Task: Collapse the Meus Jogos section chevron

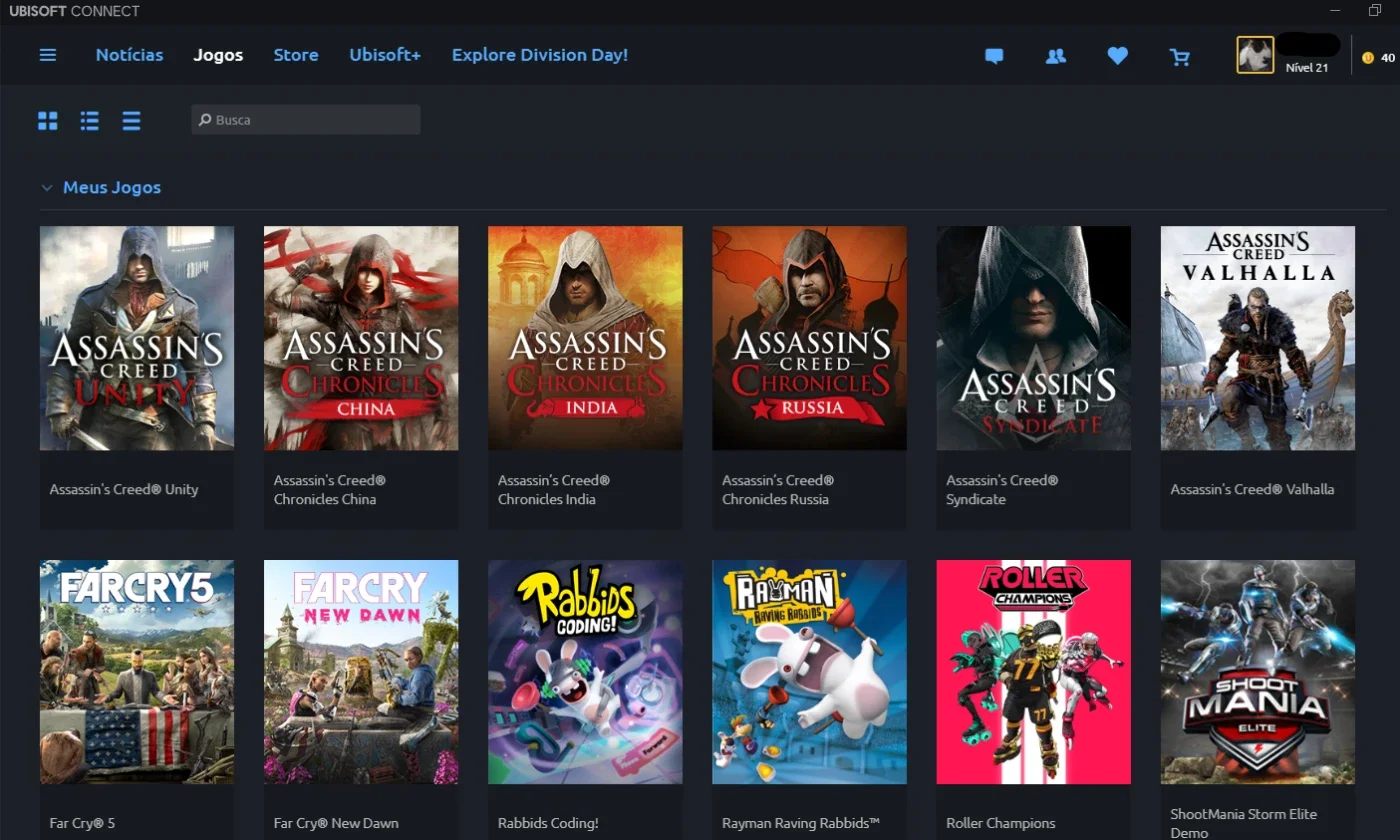Action: 46,188
